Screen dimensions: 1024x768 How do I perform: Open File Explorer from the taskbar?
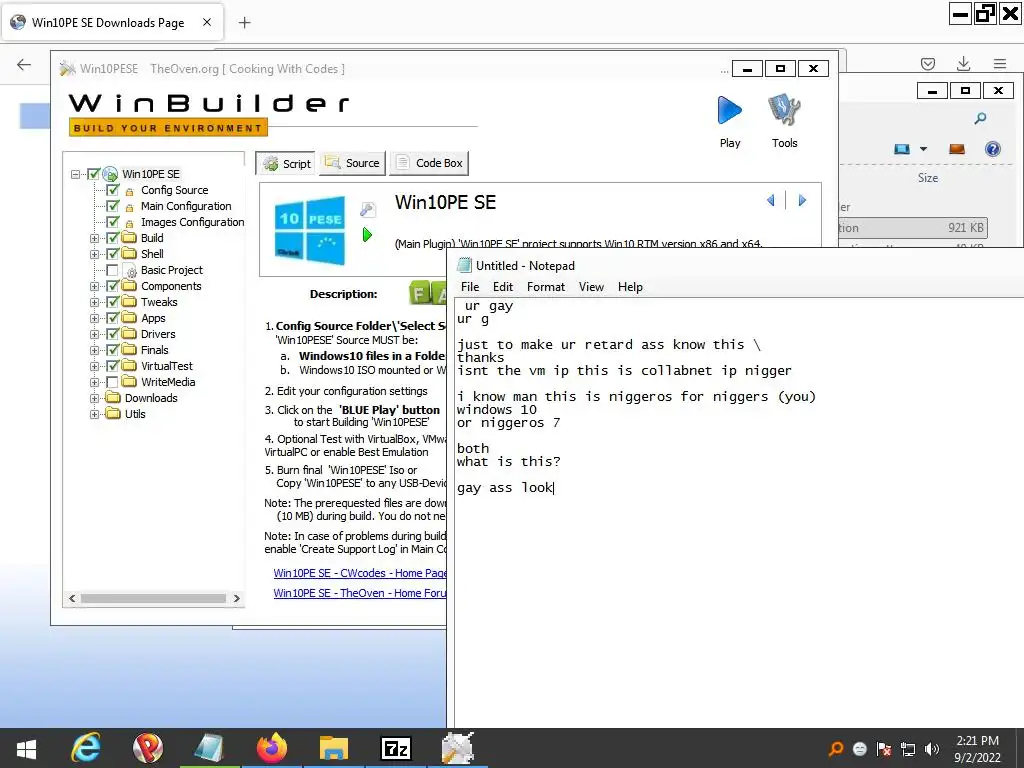pyautogui.click(x=334, y=748)
